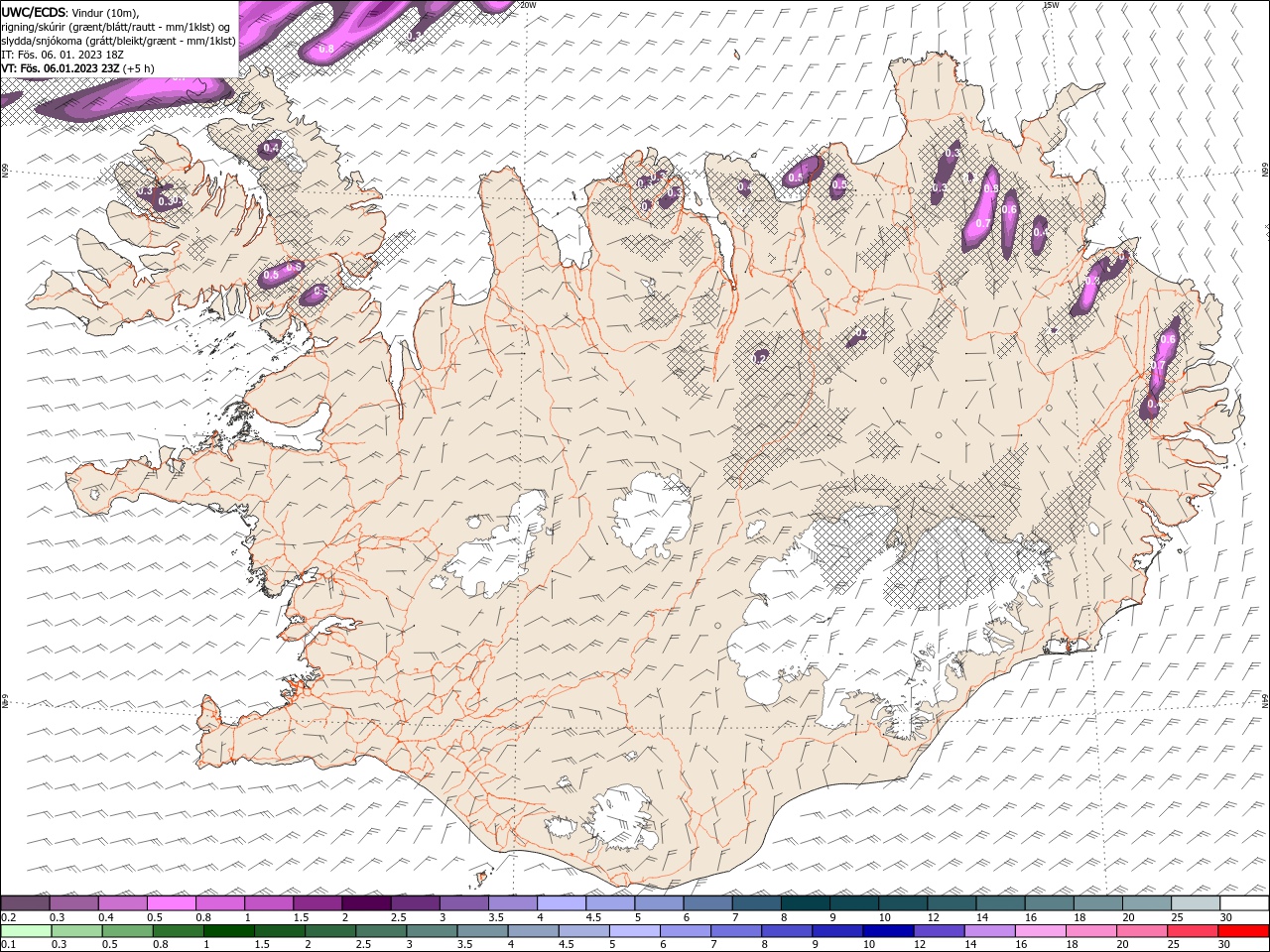Pick upper legend swatch labeled 16
The height and width of the screenshot is (952, 1270).
pos(1049,903)
